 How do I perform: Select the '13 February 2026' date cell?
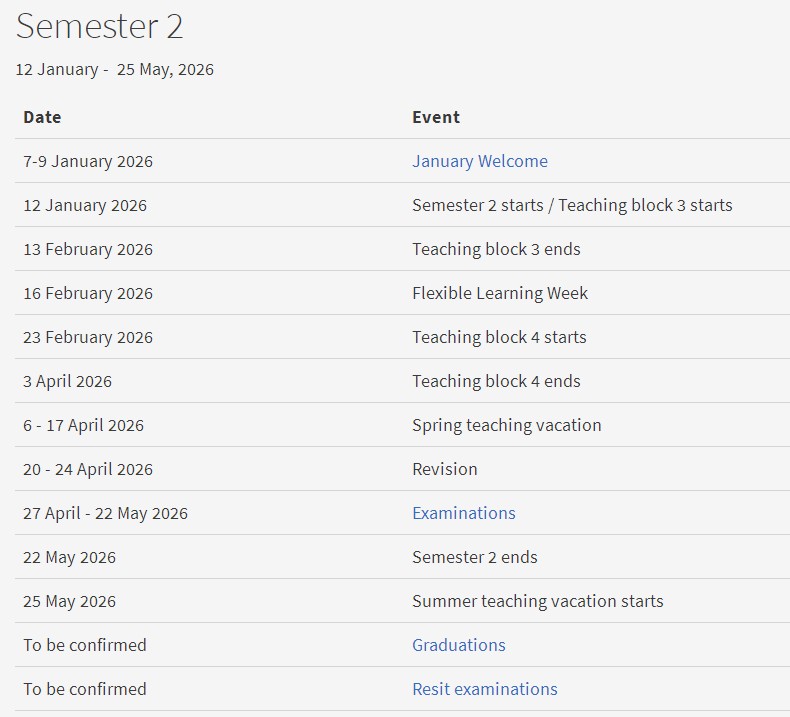(88, 249)
